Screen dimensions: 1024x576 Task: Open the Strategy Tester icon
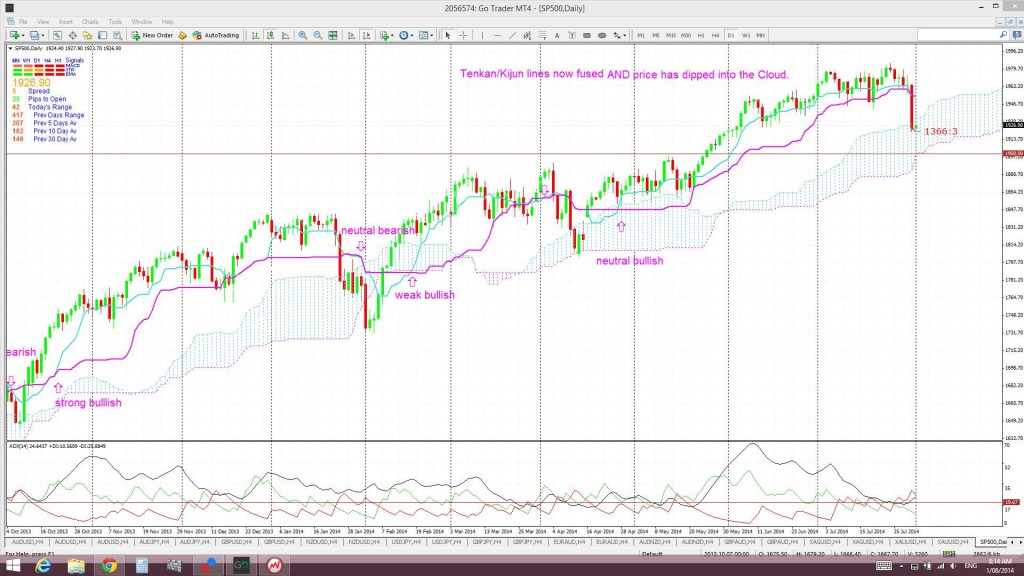pos(117,35)
